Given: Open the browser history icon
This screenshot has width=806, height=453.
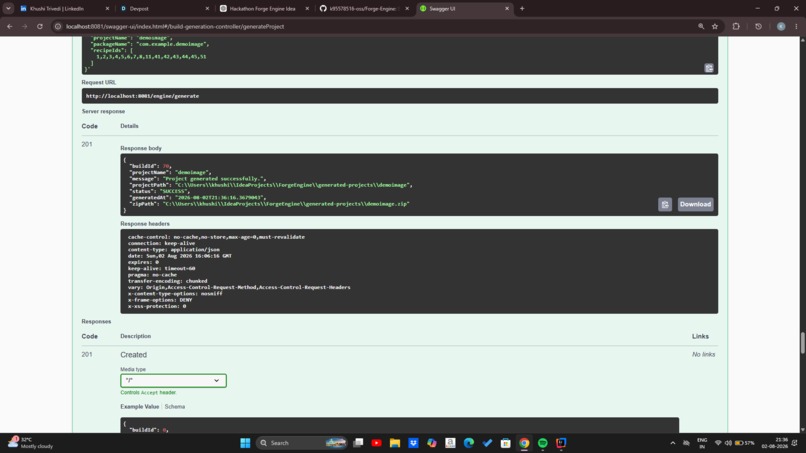Looking at the screenshot, I should 758,26.
